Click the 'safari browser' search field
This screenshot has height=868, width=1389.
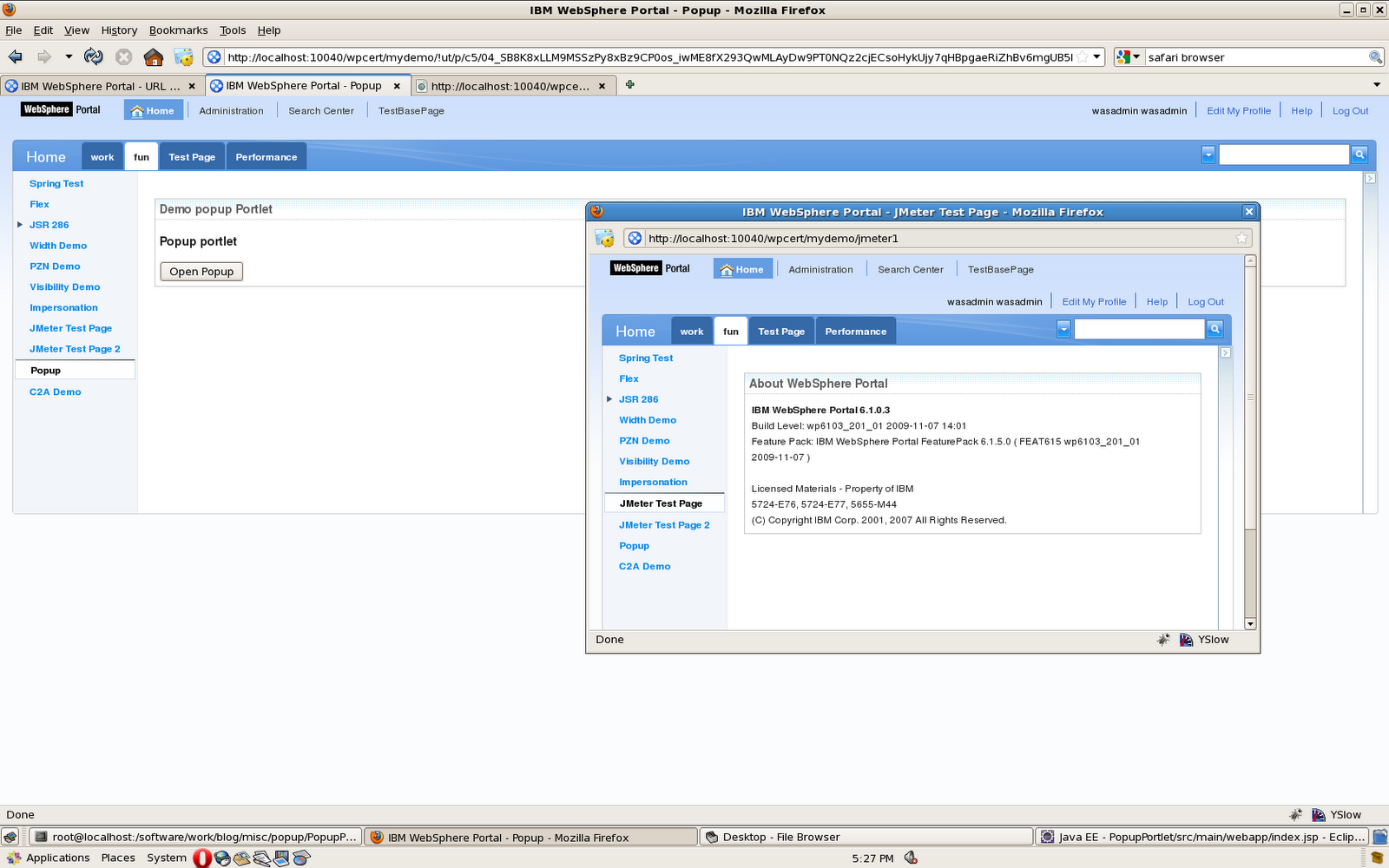[x=1256, y=57]
